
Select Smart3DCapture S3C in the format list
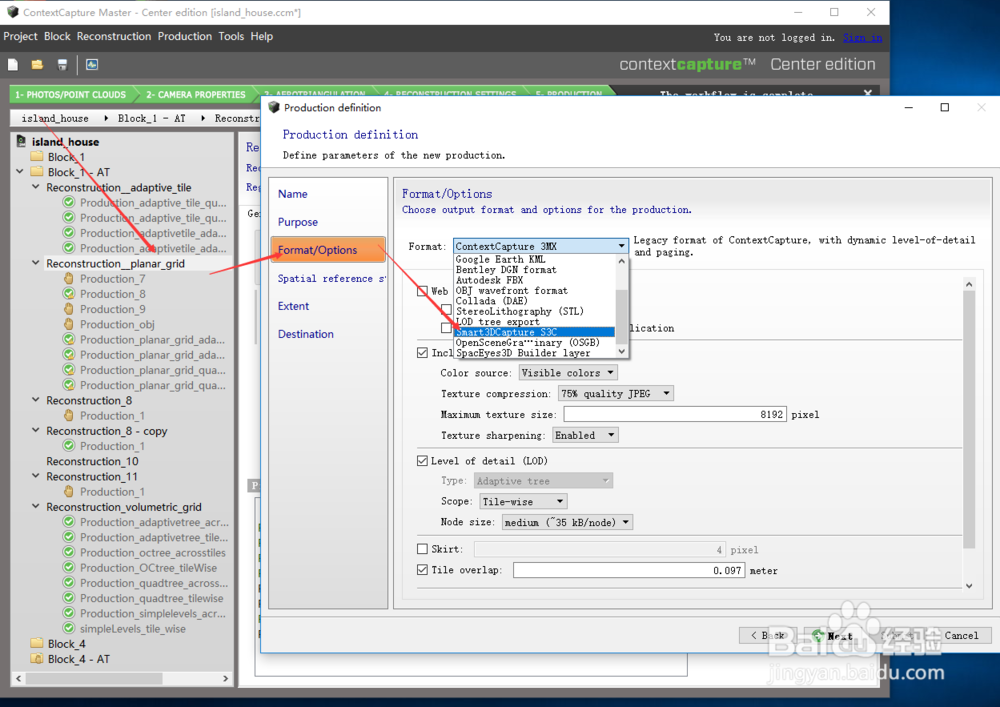point(534,332)
